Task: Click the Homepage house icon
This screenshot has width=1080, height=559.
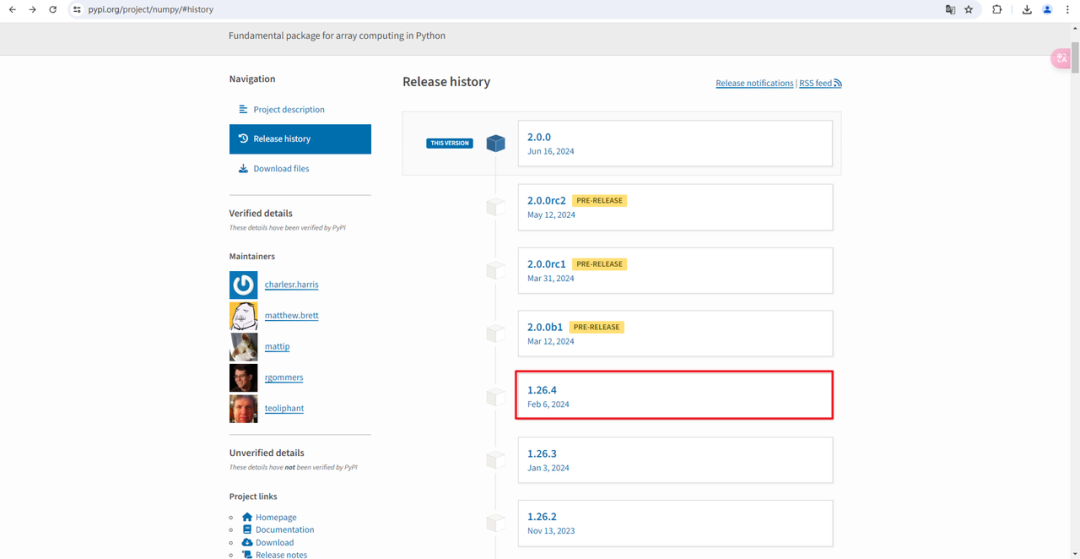Action: pos(247,517)
